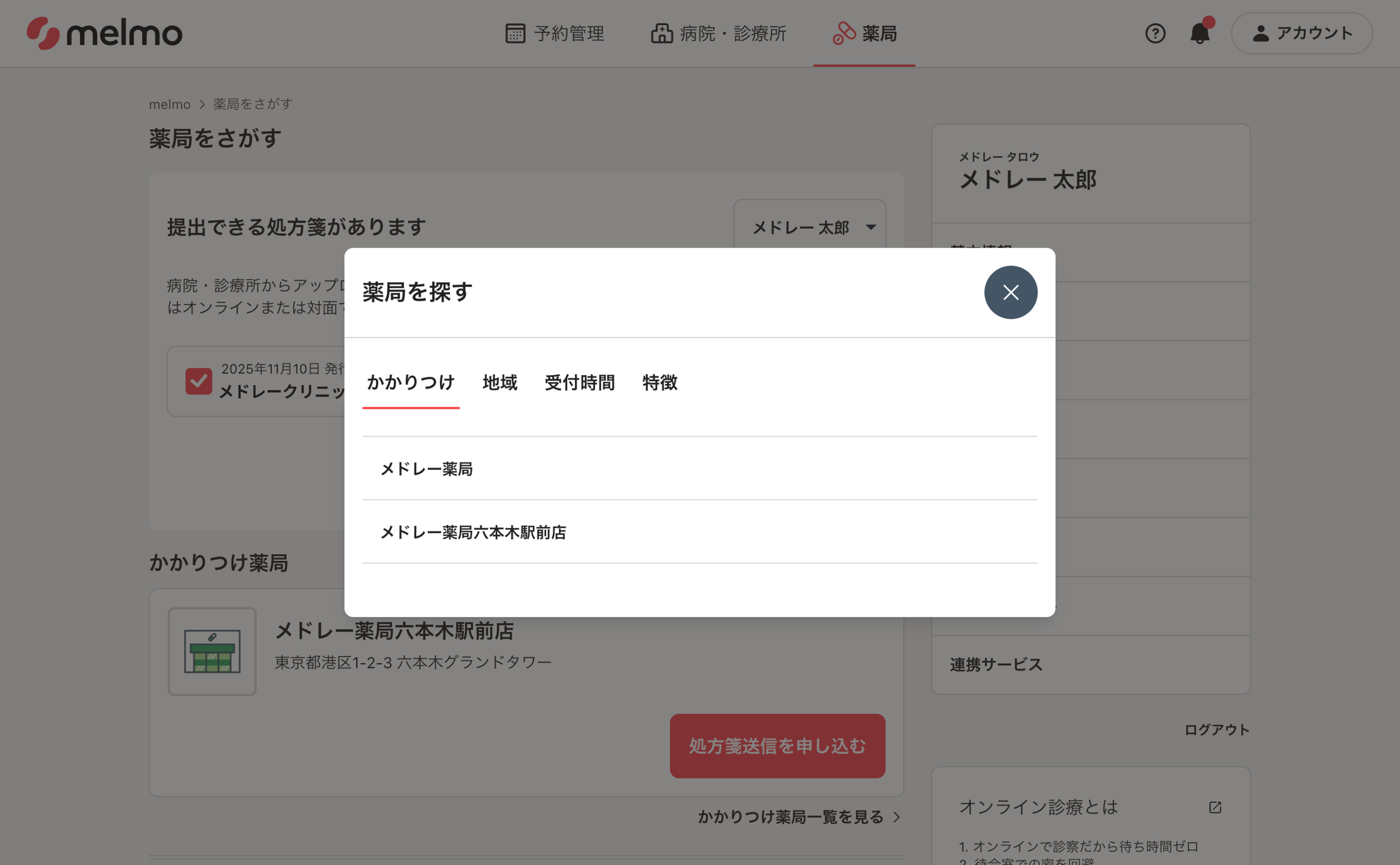This screenshot has height=865, width=1400.
Task: Uncheck the 2025年11月10日 prescription checkbox
Action: click(x=199, y=381)
